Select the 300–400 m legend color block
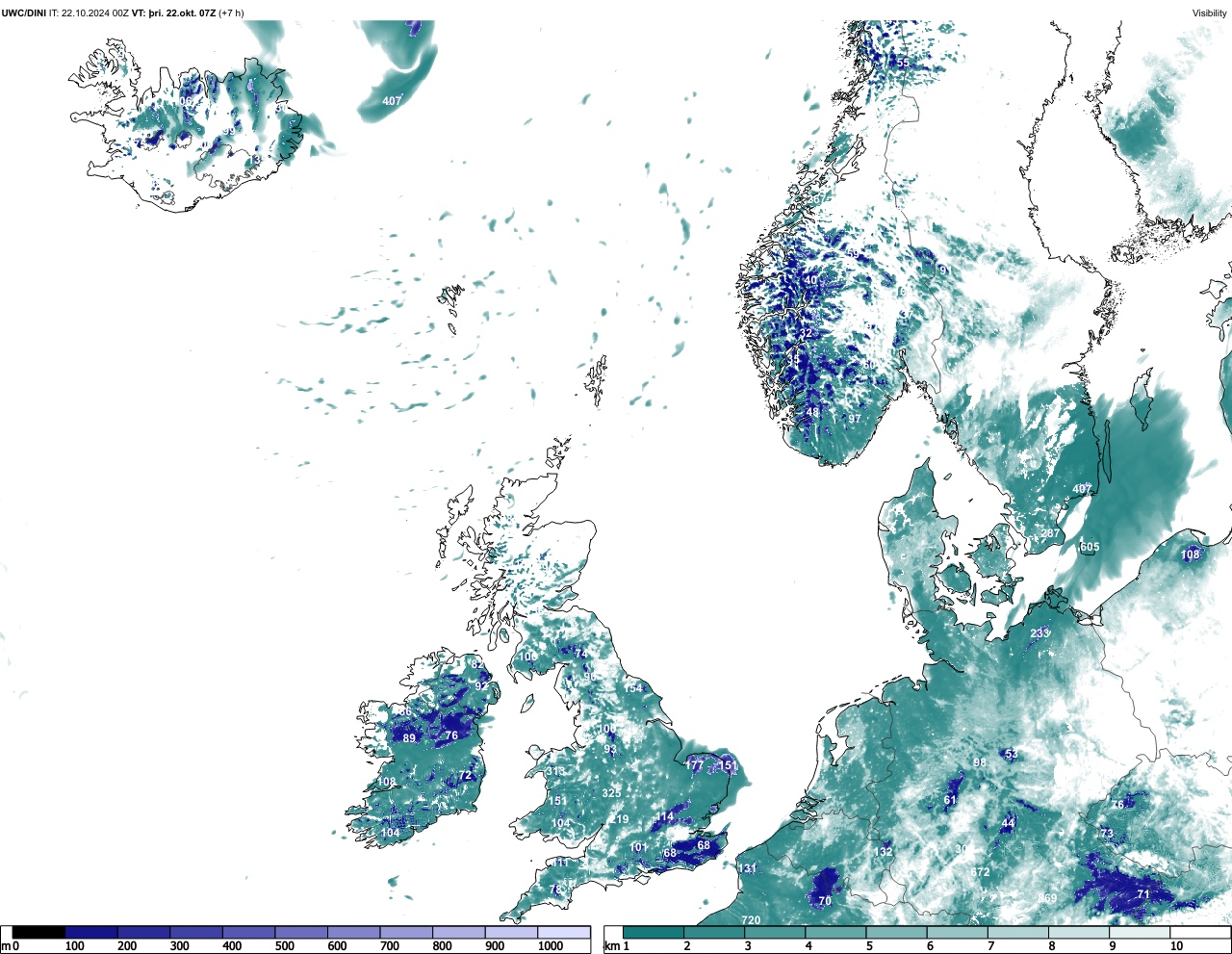This screenshot has width=1232, height=954. click(x=196, y=932)
